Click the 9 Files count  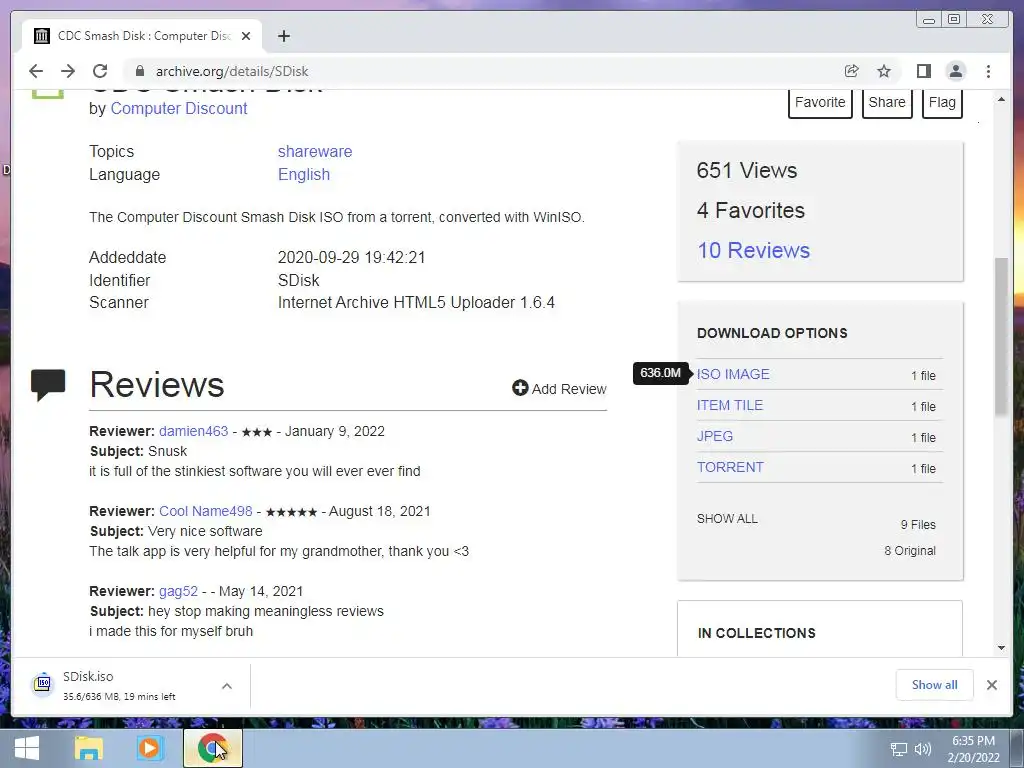click(918, 524)
